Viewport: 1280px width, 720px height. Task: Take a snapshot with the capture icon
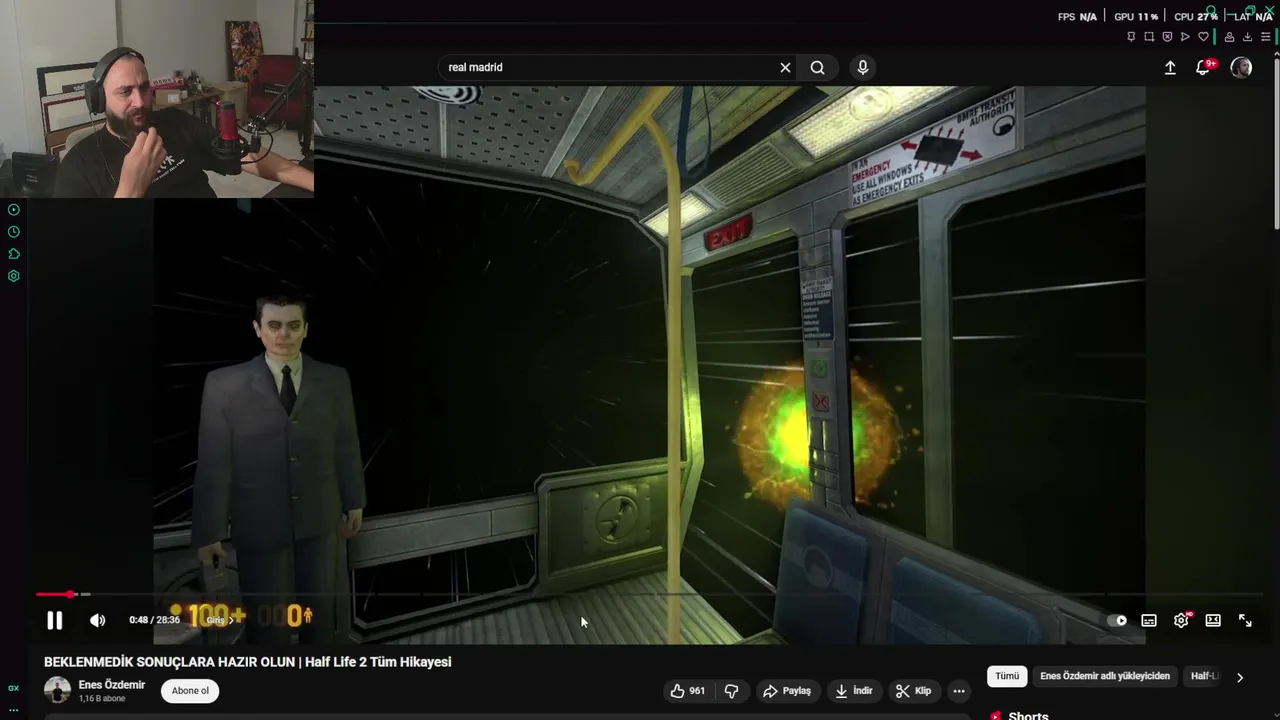point(1149,37)
